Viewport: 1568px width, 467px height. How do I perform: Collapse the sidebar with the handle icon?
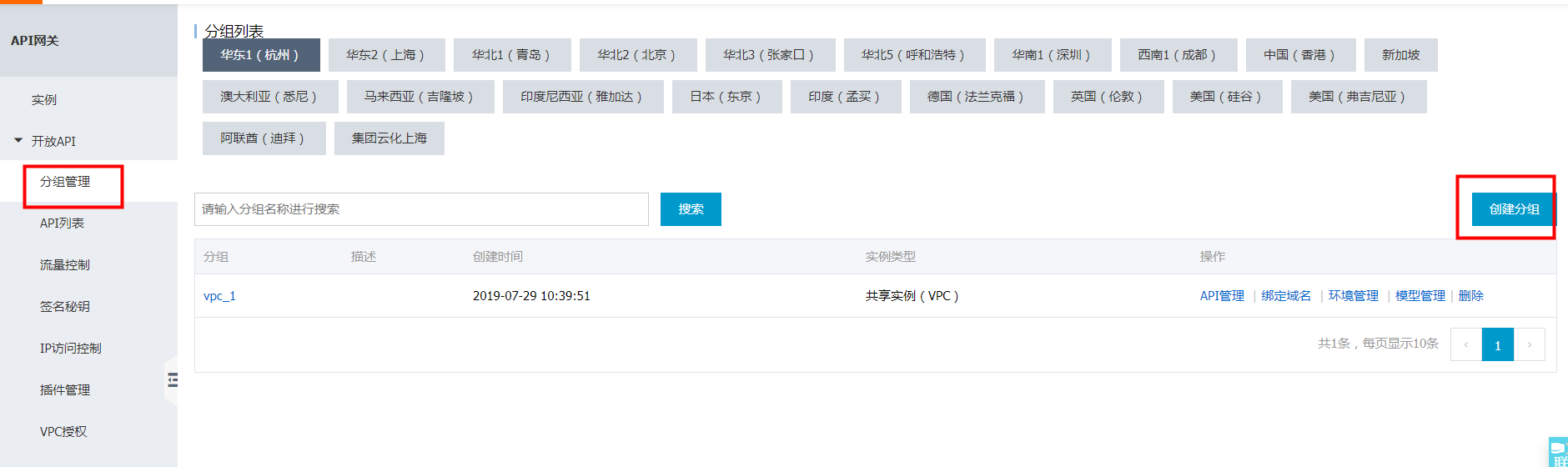tap(173, 380)
